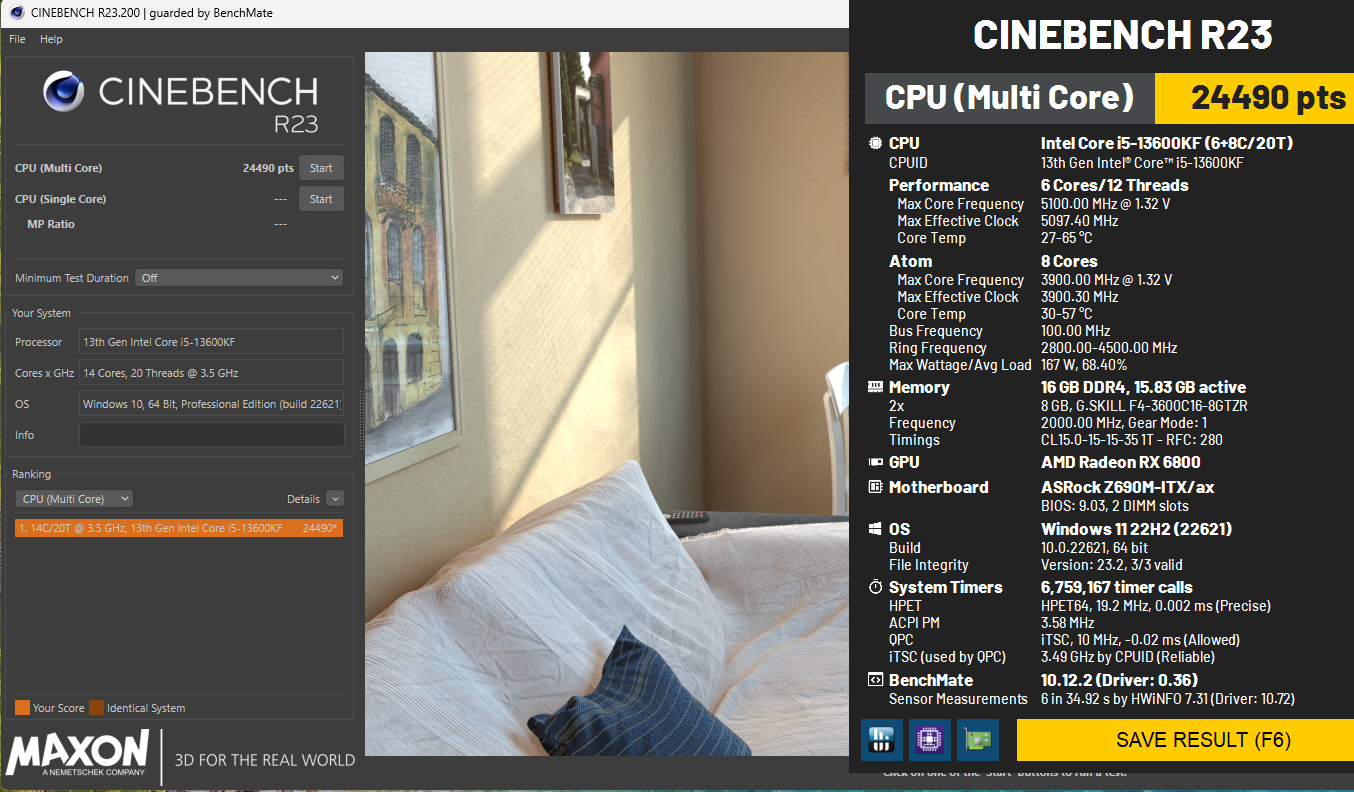Click the Windows logo icon next to OS
Viewport: 1354px width, 792px height.
point(876,529)
